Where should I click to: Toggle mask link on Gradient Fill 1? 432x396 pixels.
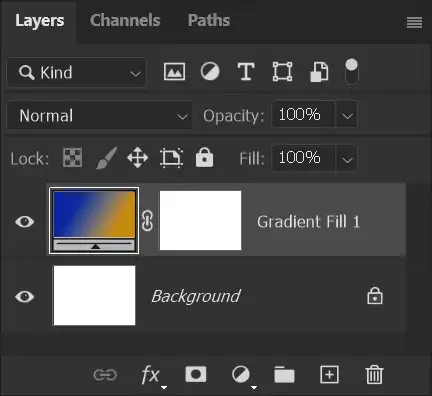147,220
